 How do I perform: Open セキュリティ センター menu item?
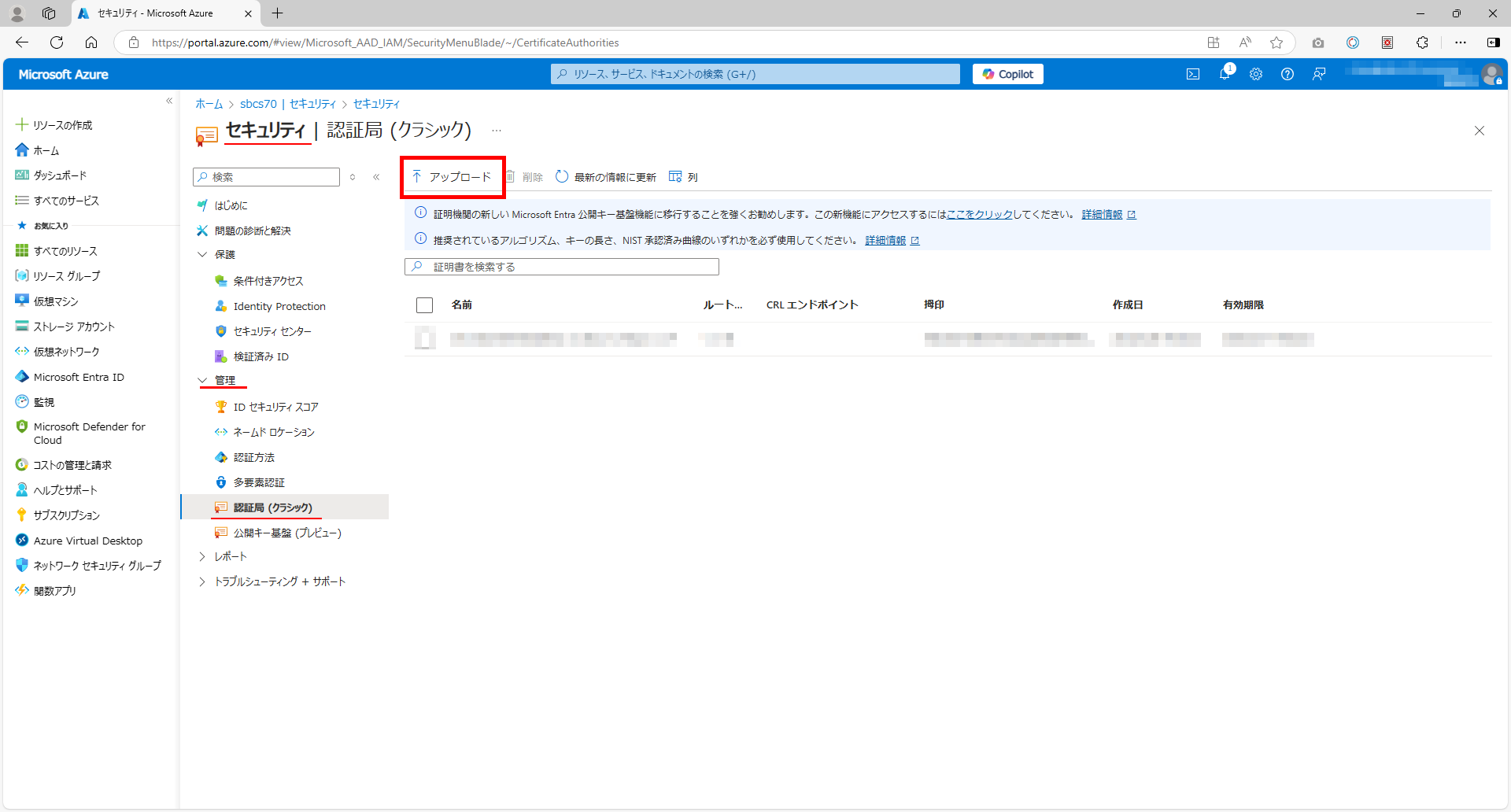tap(272, 331)
